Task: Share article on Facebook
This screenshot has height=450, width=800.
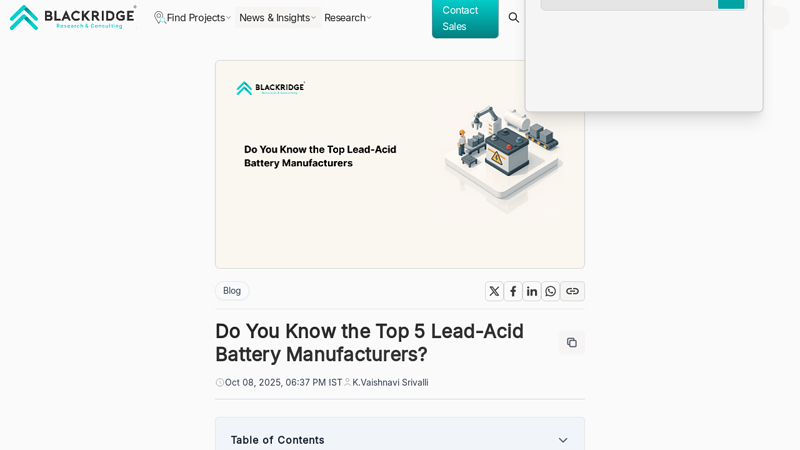Action: point(513,291)
